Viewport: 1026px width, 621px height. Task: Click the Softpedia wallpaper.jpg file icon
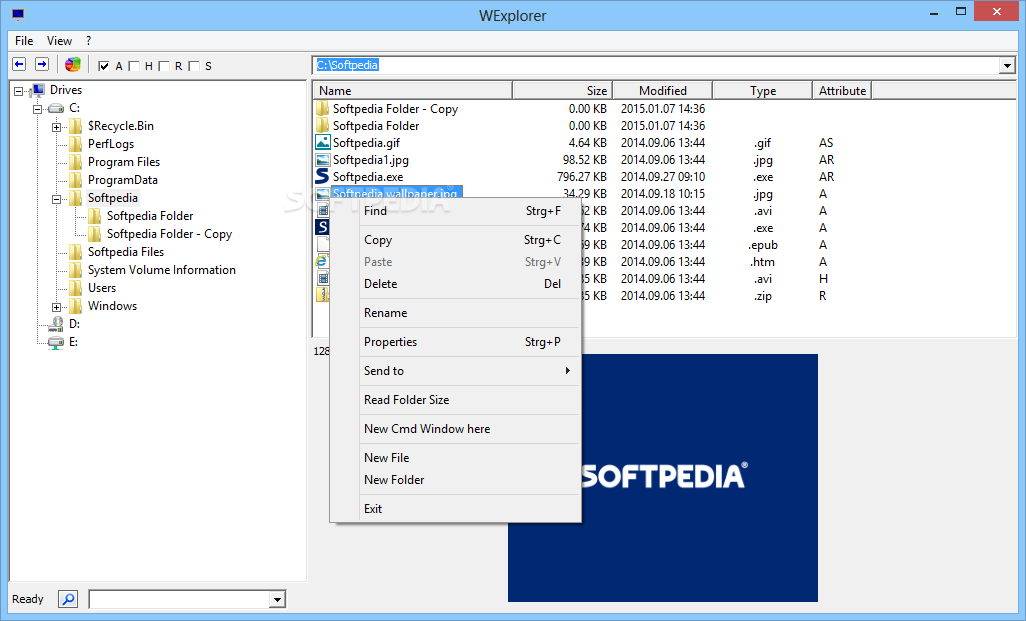(x=323, y=193)
